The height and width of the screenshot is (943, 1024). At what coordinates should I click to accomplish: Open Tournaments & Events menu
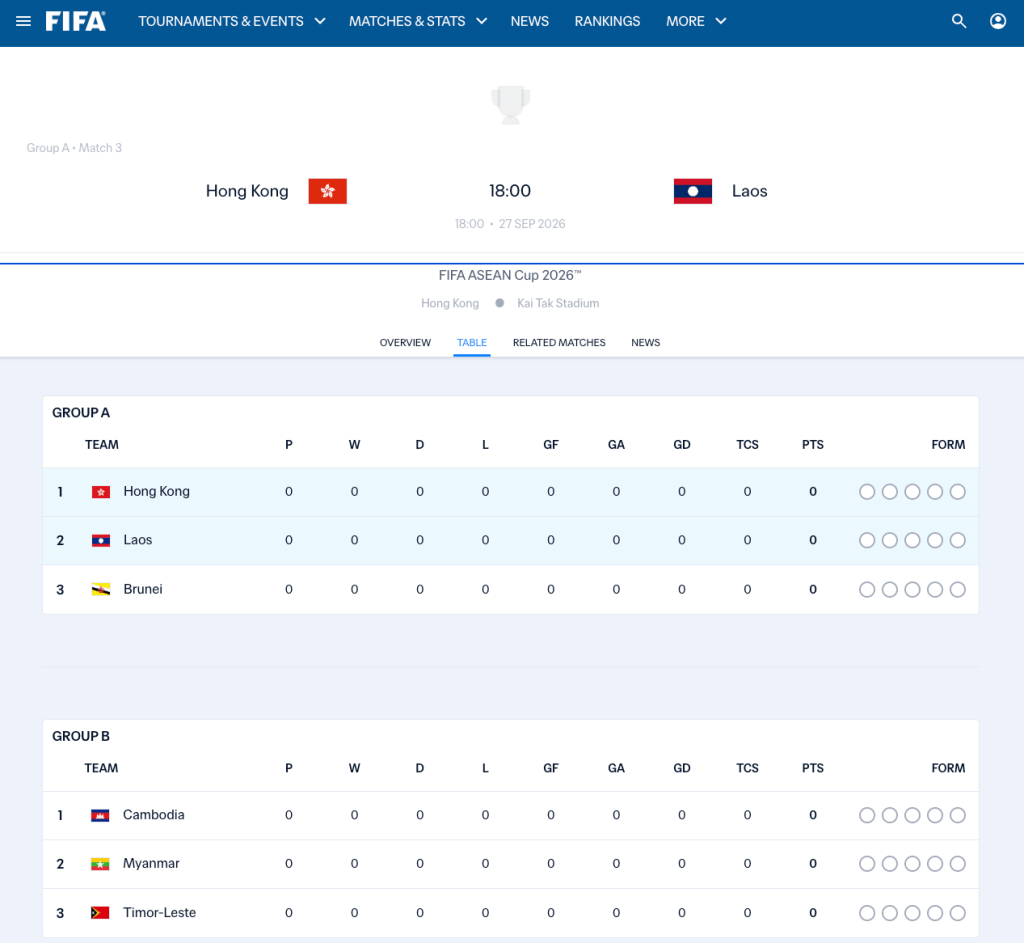point(221,21)
